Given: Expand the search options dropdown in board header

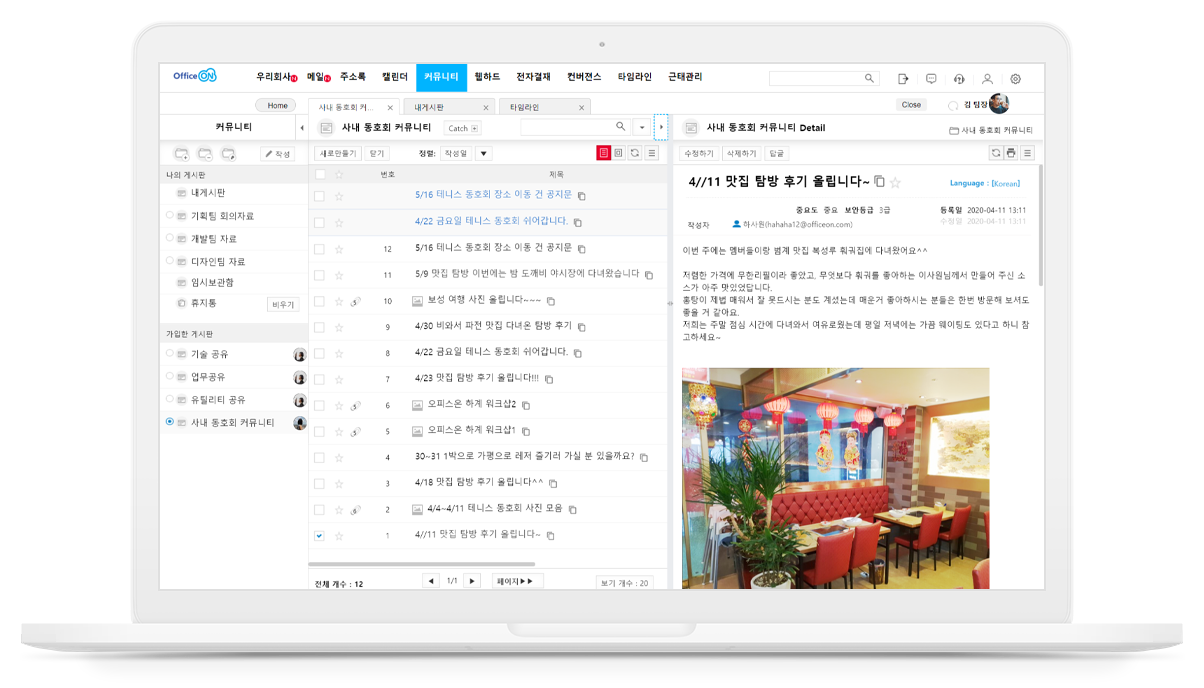Looking at the screenshot, I should [x=641, y=127].
